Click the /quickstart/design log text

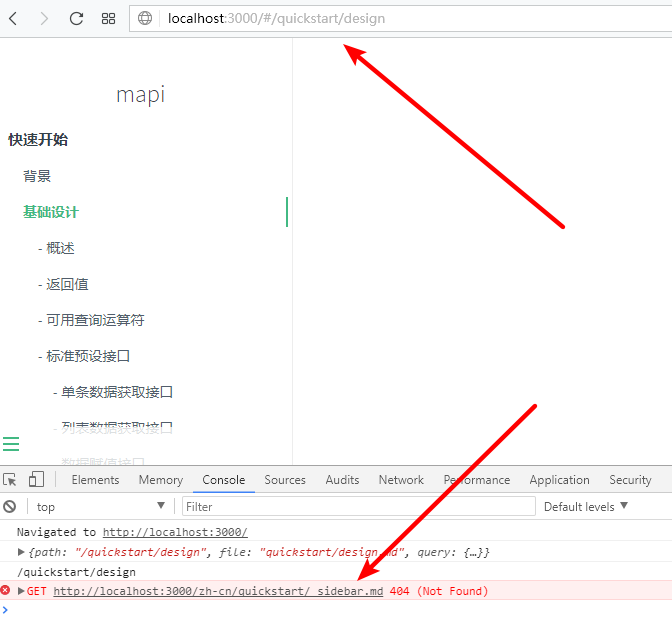[76, 572]
